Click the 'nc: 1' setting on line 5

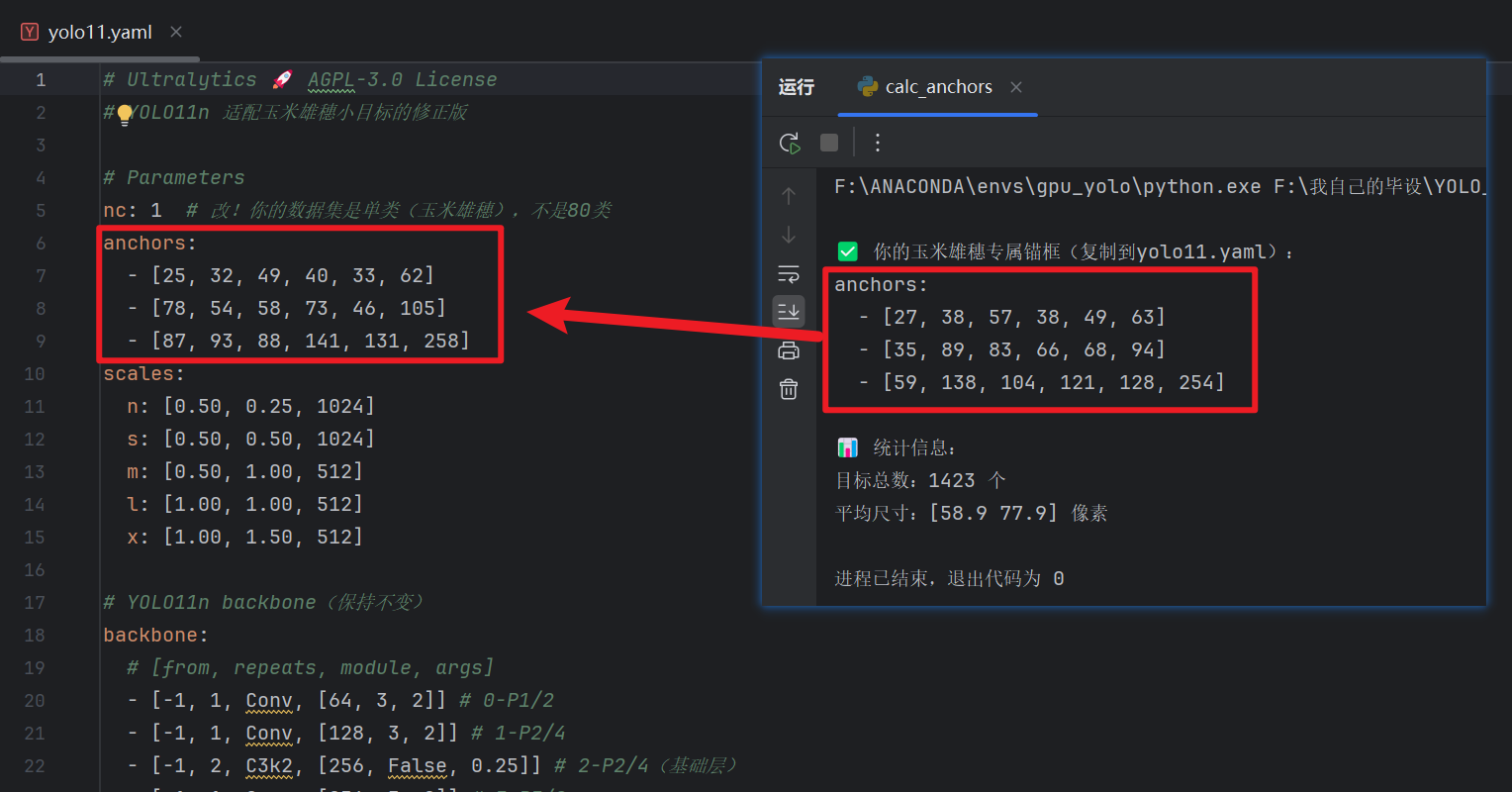[x=133, y=210]
